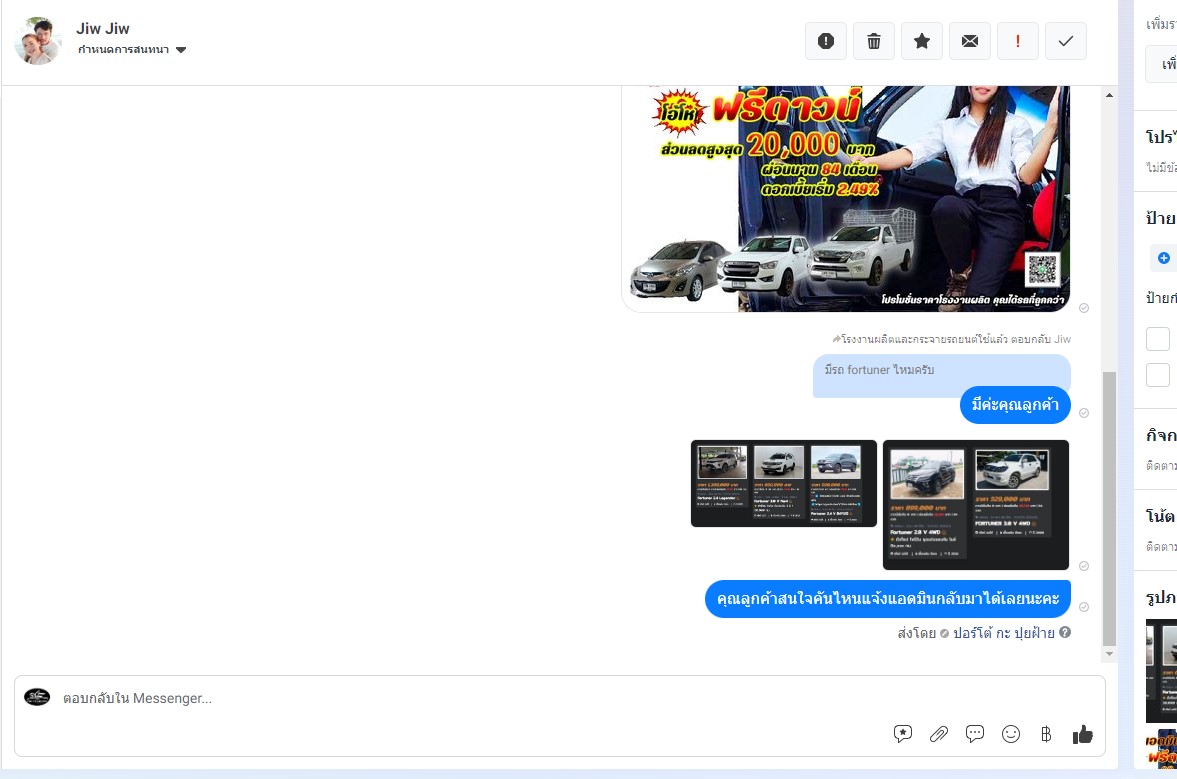This screenshot has width=1177, height=779.
Task: Tick the second label checkbox in sidebar
Action: pos(1157,374)
